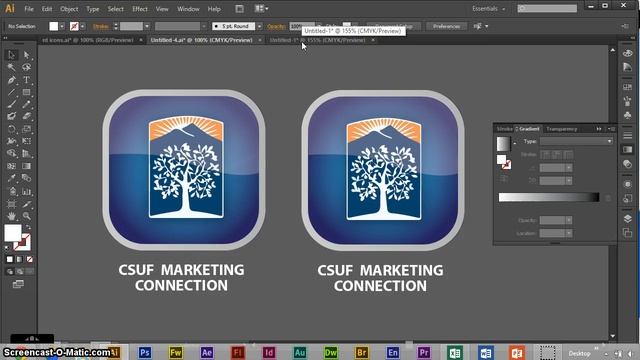Open the Effect menu
The height and width of the screenshot is (360, 640).
coord(140,9)
